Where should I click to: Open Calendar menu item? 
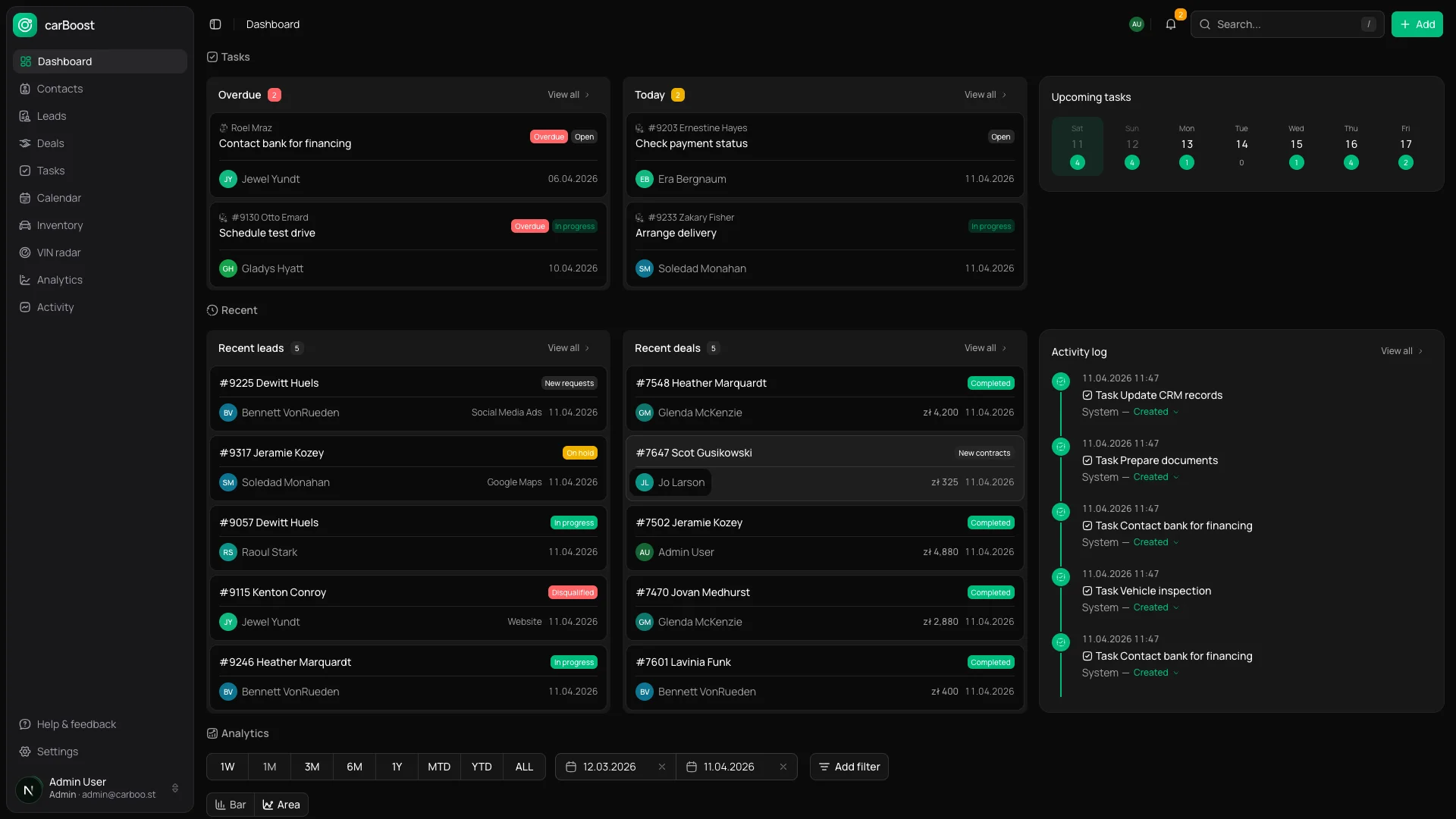coord(58,198)
